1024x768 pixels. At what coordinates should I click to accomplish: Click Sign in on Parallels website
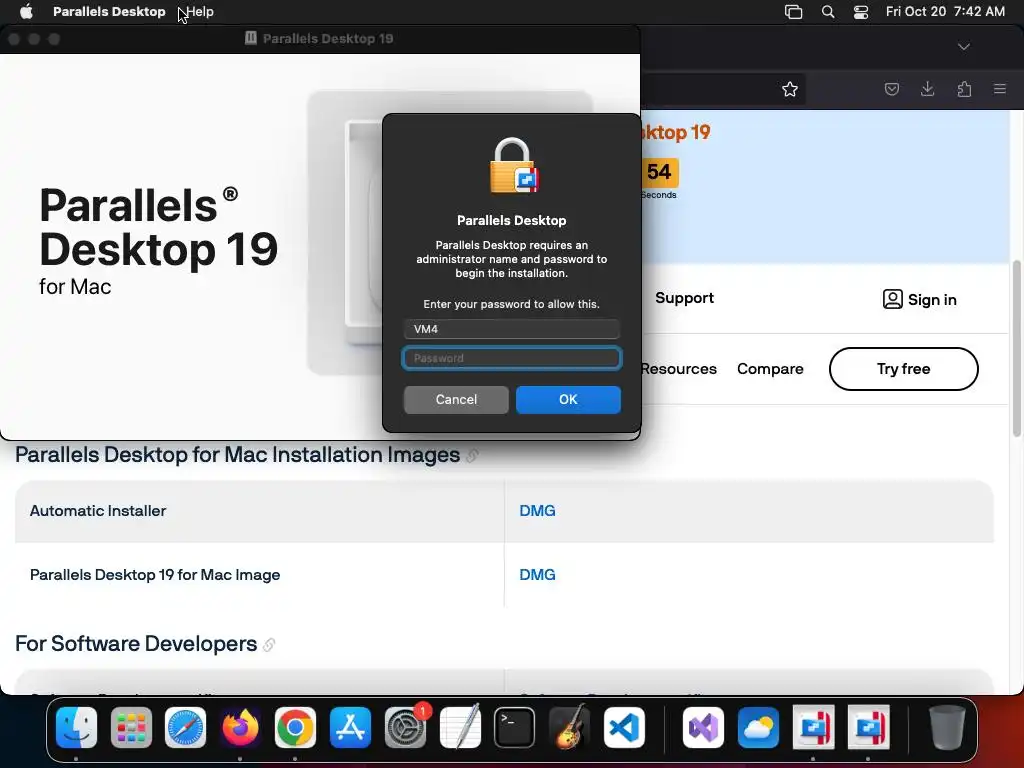(x=932, y=300)
